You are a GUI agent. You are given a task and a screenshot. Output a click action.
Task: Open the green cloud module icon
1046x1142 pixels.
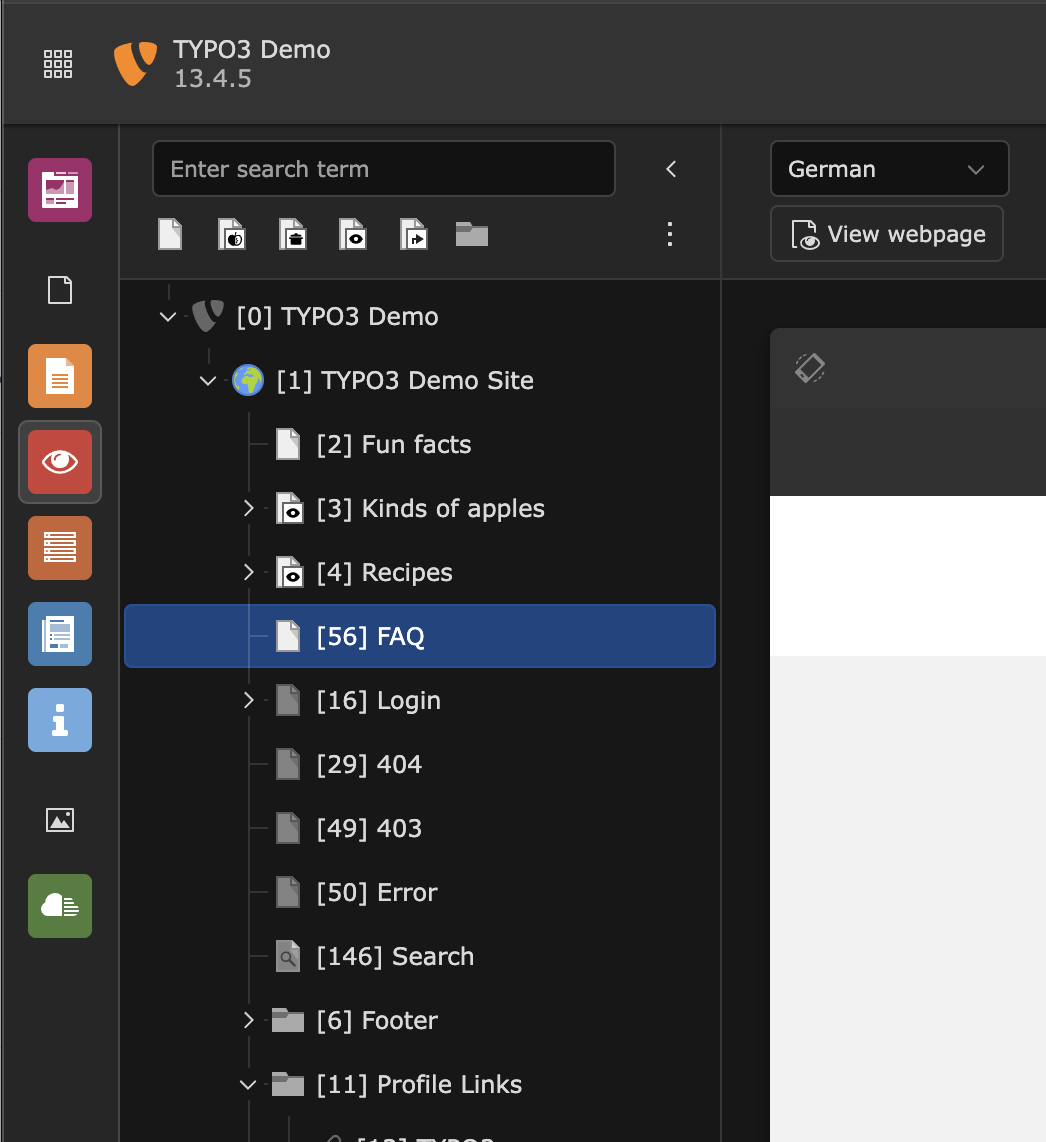[60, 906]
